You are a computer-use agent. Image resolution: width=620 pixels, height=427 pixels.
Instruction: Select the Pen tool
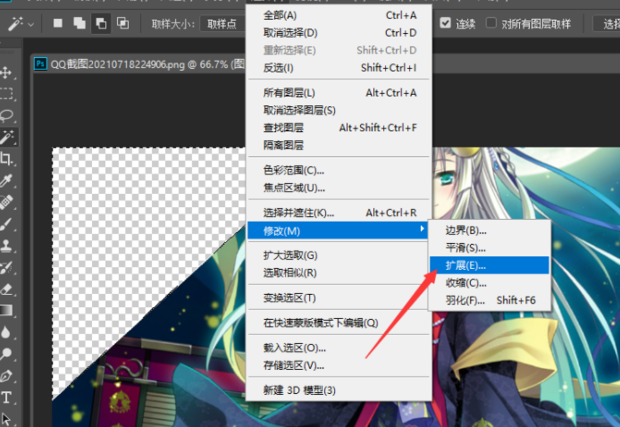point(6,376)
